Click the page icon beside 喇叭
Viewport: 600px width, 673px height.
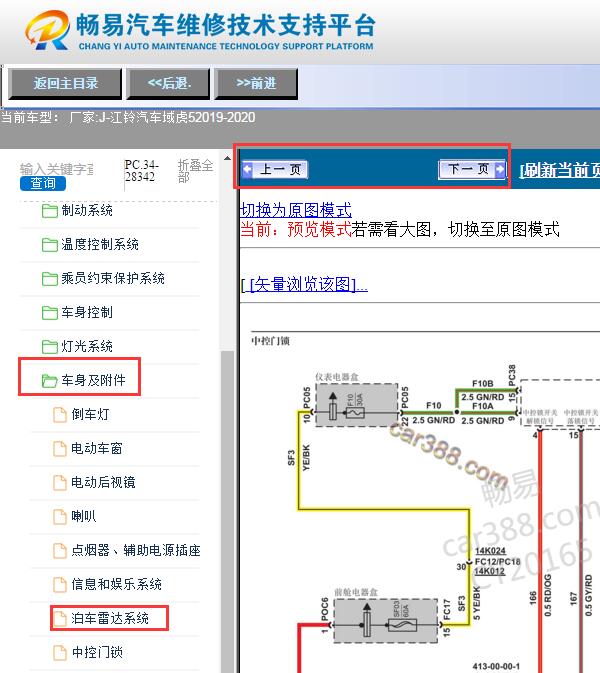(60, 516)
